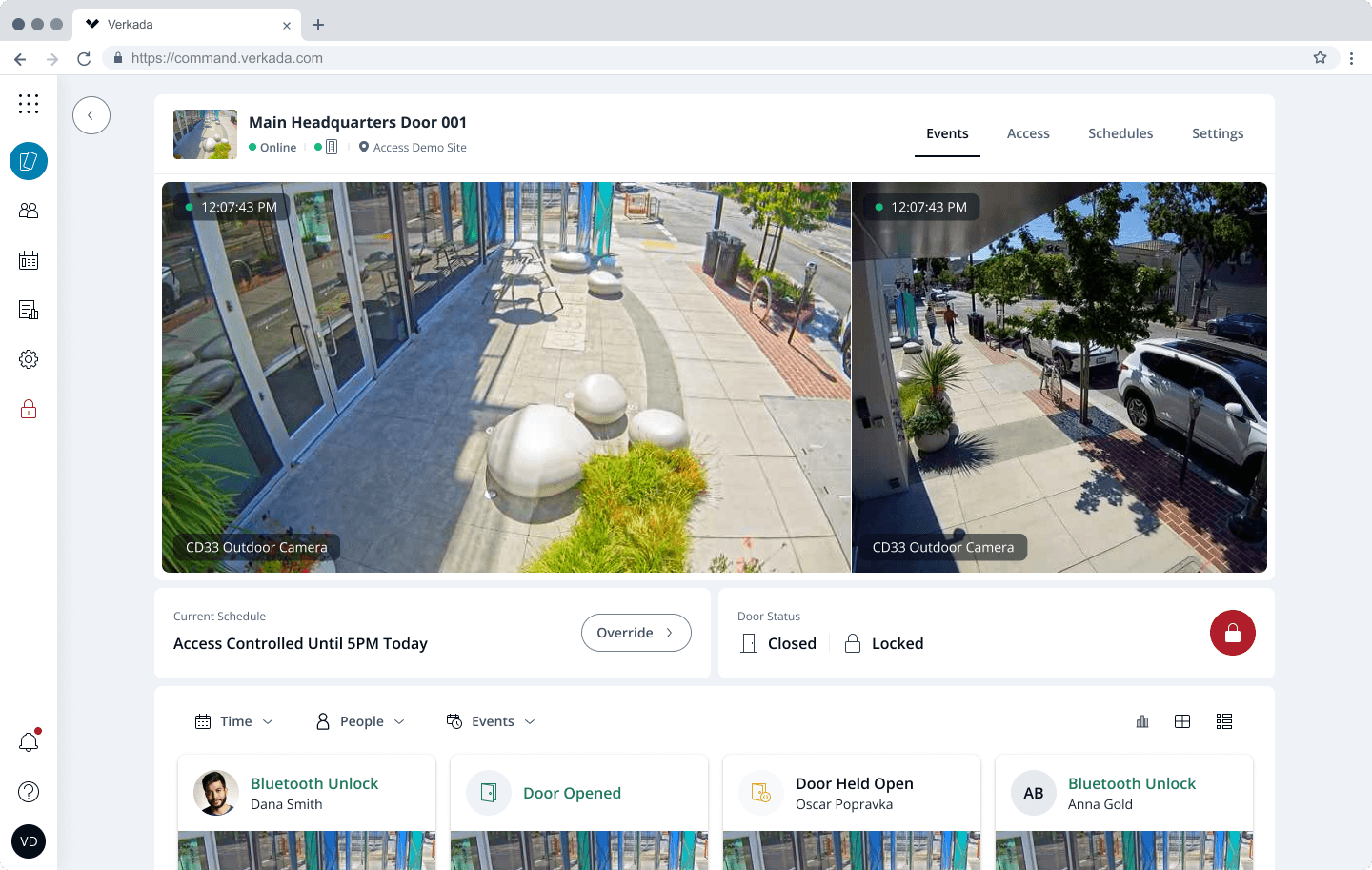Click the red lockdown icon in sidebar
The height and width of the screenshot is (870, 1372).
tap(29, 410)
